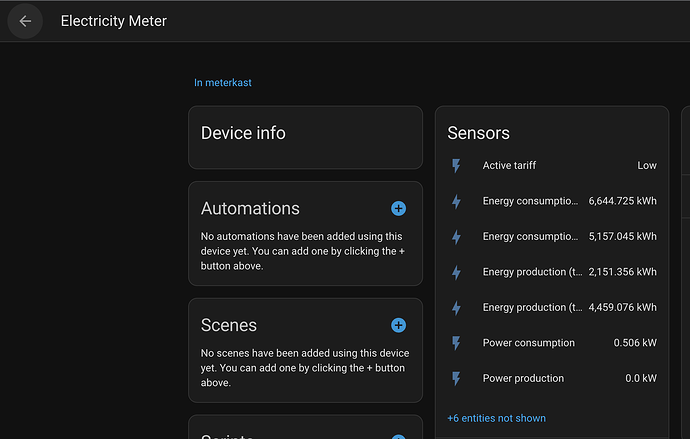
Task: Go back using the arrow button
Action: (x=25, y=21)
